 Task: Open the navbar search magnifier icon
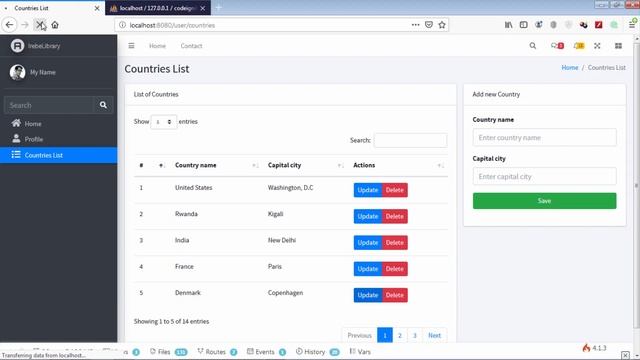click(x=533, y=46)
